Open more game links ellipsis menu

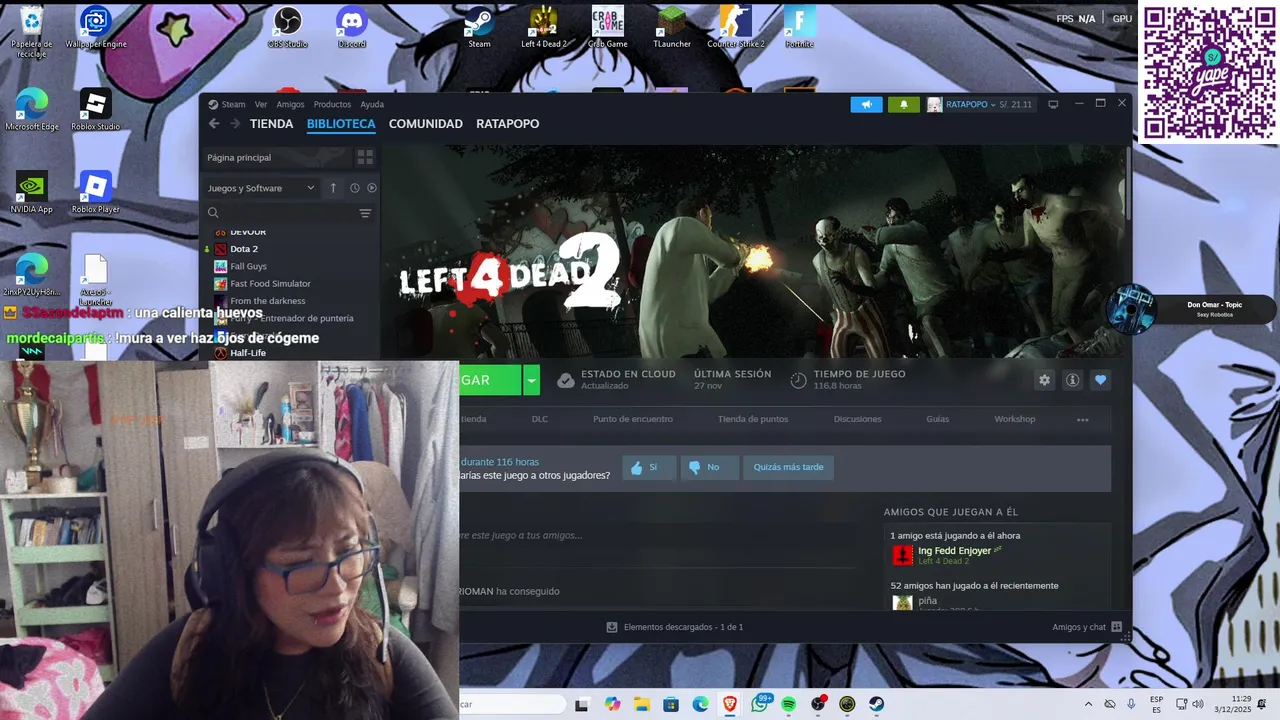(1082, 419)
